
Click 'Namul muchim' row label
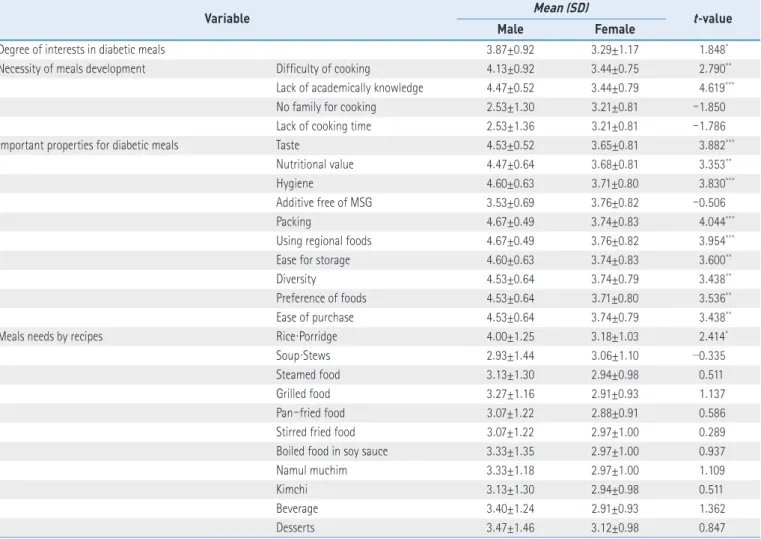tap(312, 470)
